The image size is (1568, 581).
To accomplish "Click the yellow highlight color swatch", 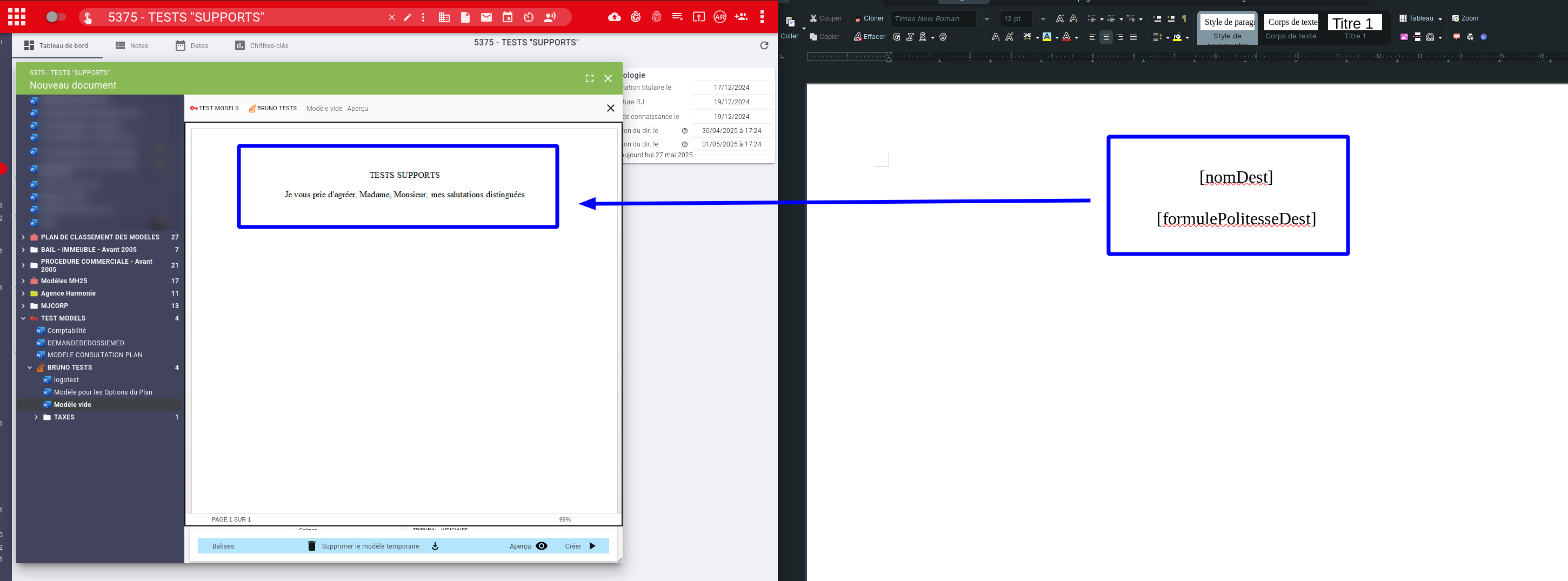I will (x=1047, y=37).
